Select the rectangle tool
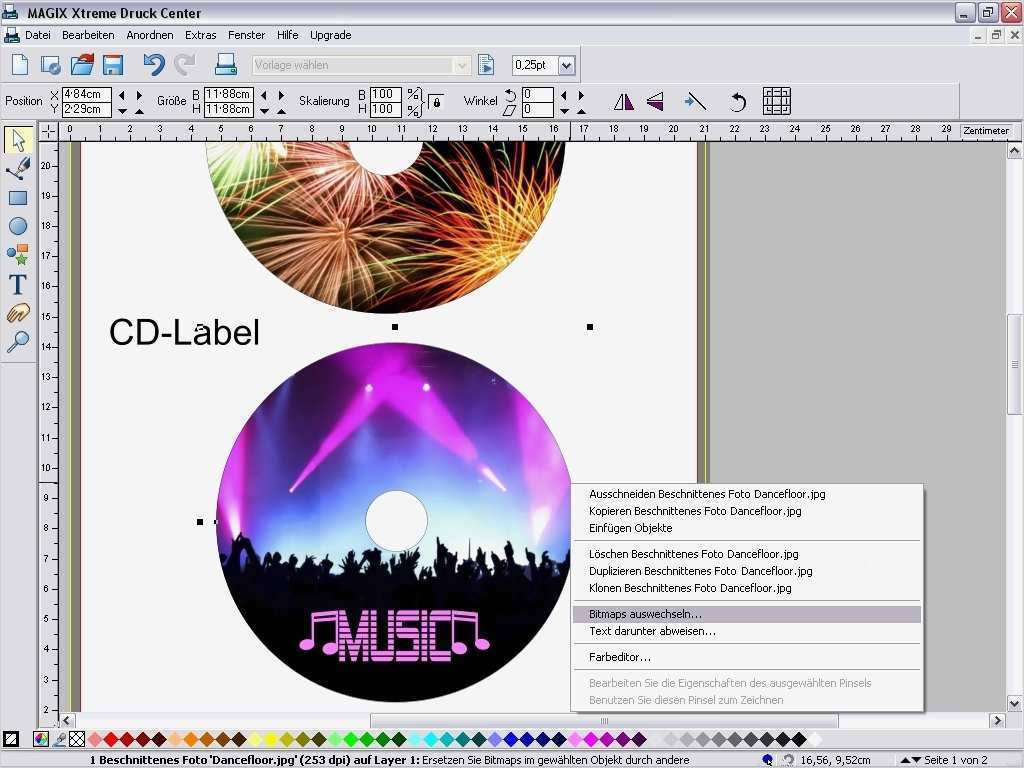The height and width of the screenshot is (768, 1024). click(x=18, y=198)
